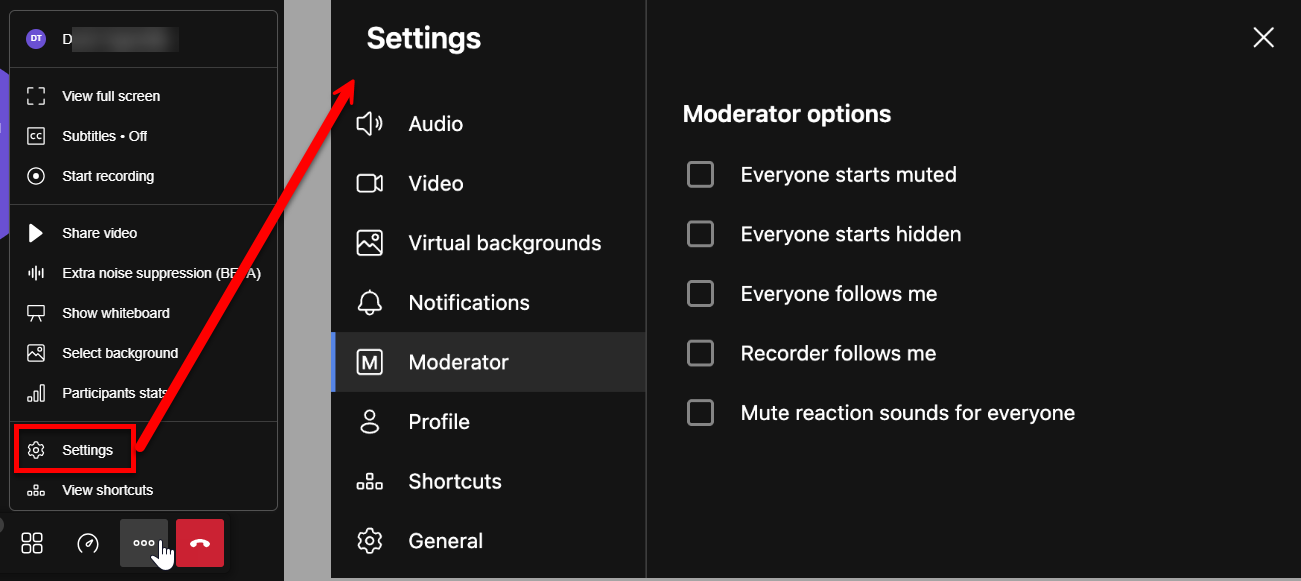Click Settings in the overflow menu
Image resolution: width=1301 pixels, height=581 pixels.
tap(87, 450)
